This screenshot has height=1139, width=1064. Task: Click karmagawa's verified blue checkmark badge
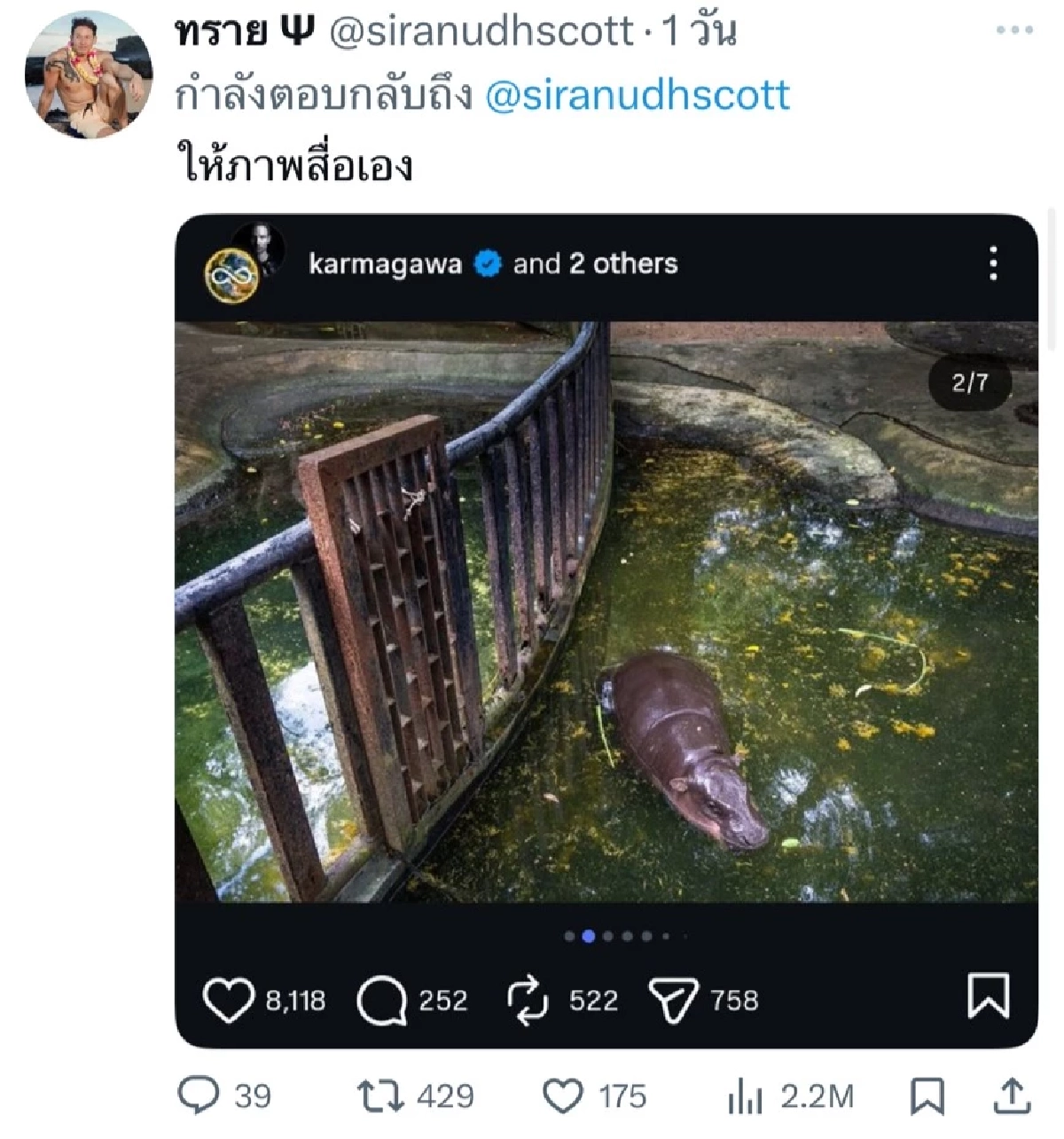tap(486, 263)
